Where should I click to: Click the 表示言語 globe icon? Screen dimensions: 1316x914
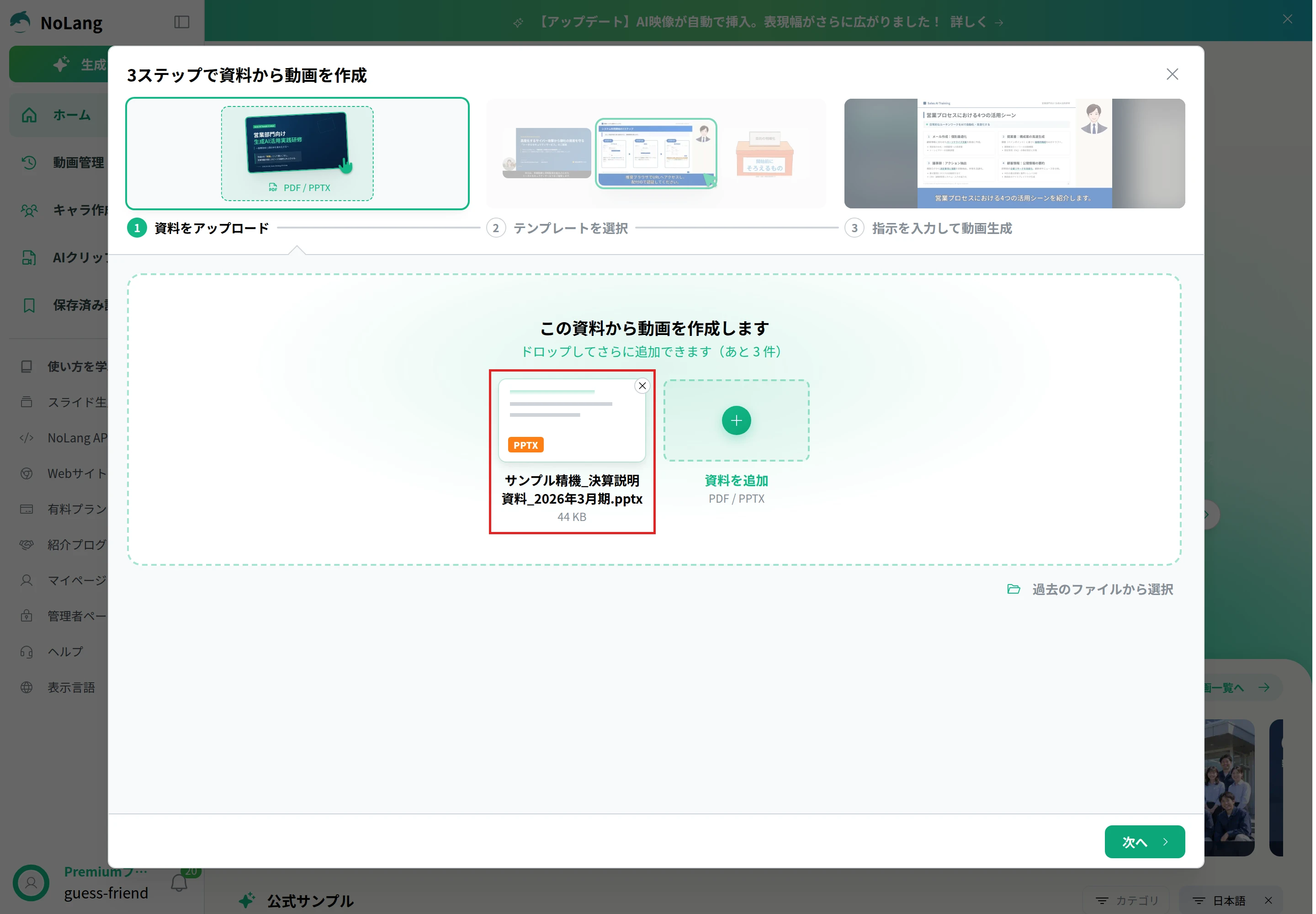click(x=27, y=687)
